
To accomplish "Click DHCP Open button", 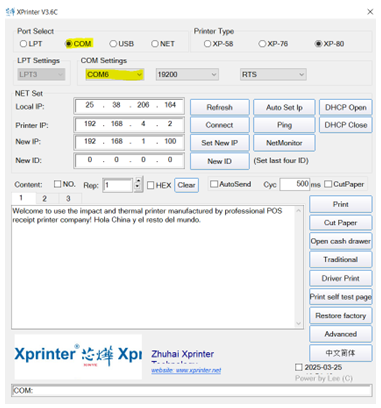I will (x=346, y=107).
